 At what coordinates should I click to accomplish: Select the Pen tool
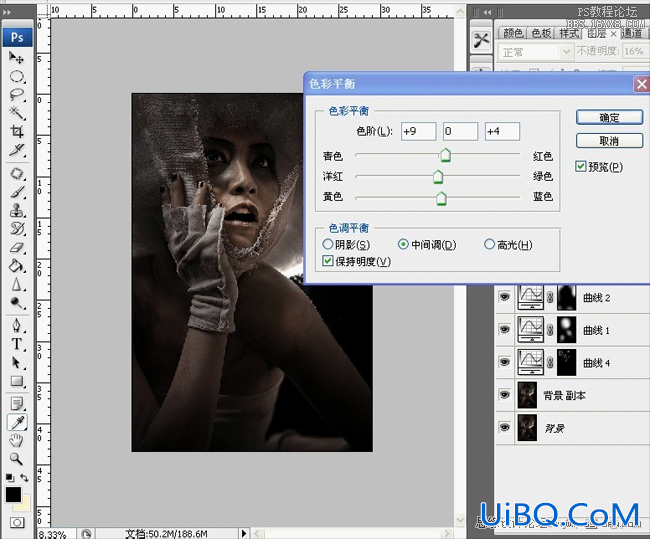pos(17,326)
